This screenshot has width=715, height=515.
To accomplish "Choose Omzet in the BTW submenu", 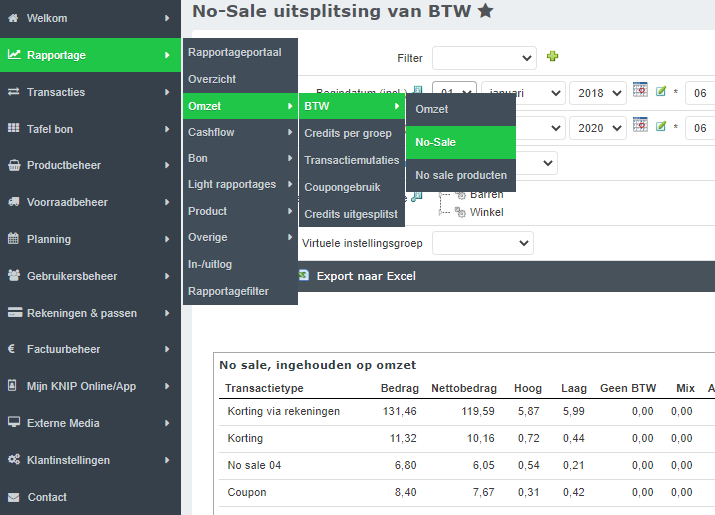I will [x=432, y=109].
